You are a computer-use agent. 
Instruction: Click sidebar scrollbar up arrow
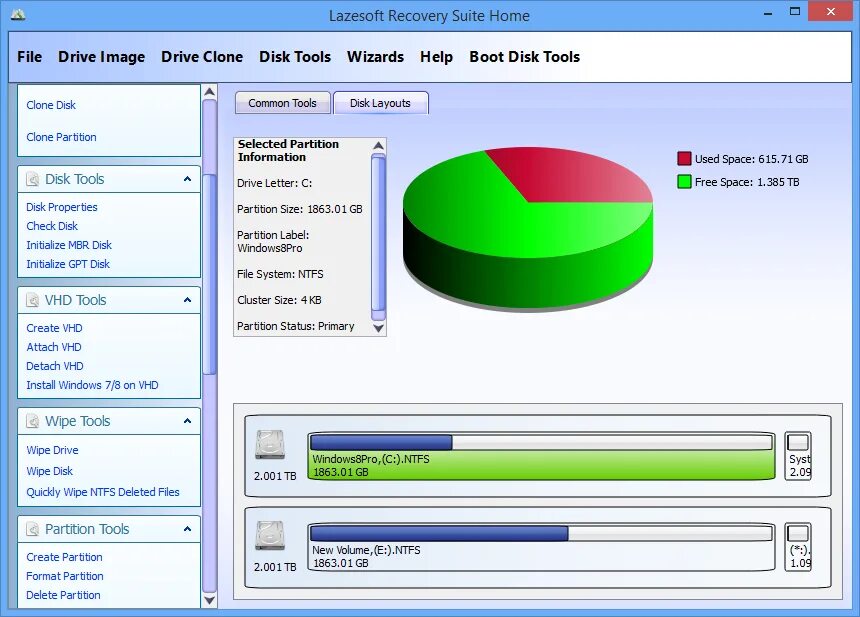(210, 92)
